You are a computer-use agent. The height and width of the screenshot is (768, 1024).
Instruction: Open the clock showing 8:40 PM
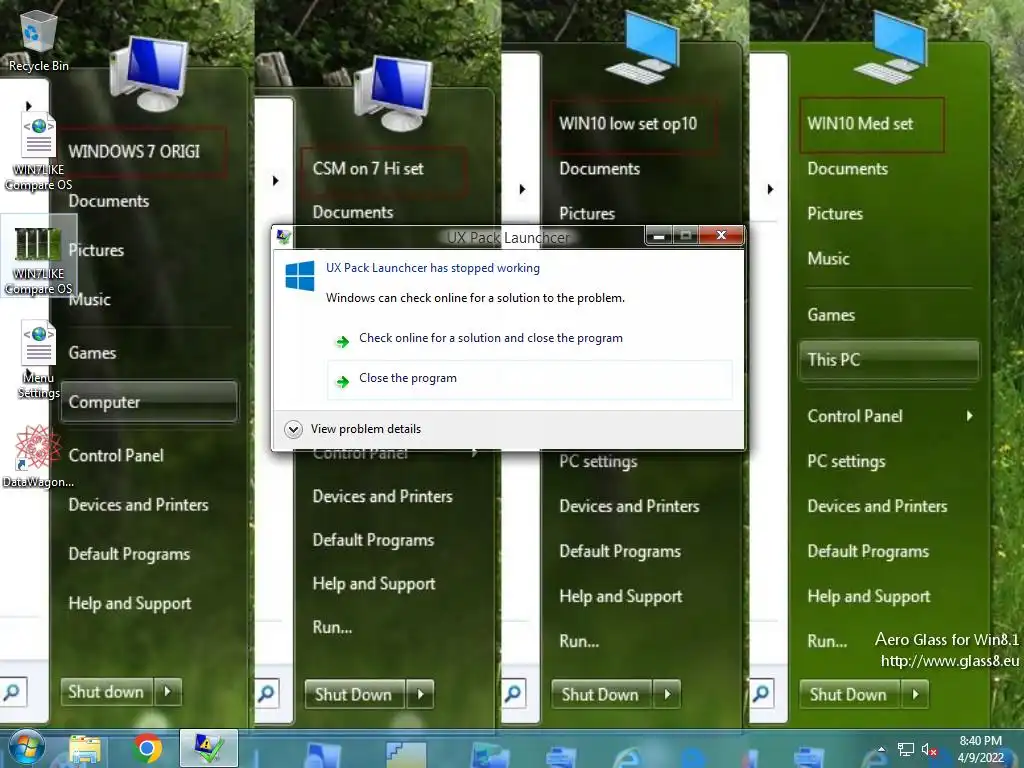pyautogui.click(x=980, y=749)
